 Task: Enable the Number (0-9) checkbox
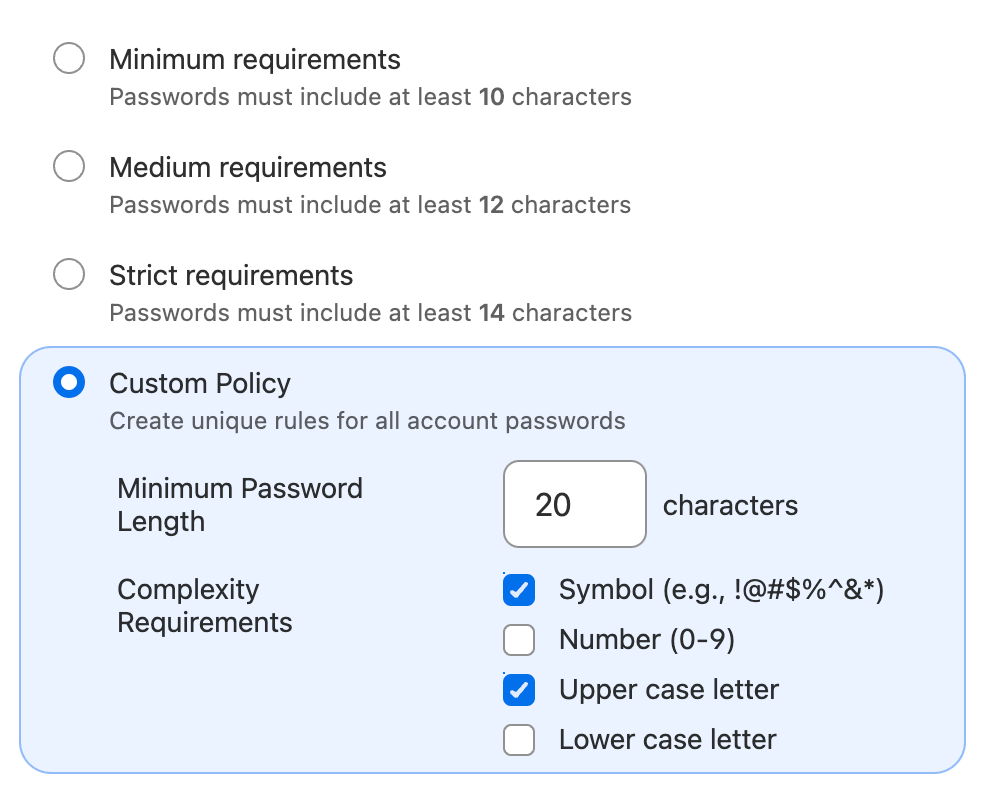tap(519, 640)
